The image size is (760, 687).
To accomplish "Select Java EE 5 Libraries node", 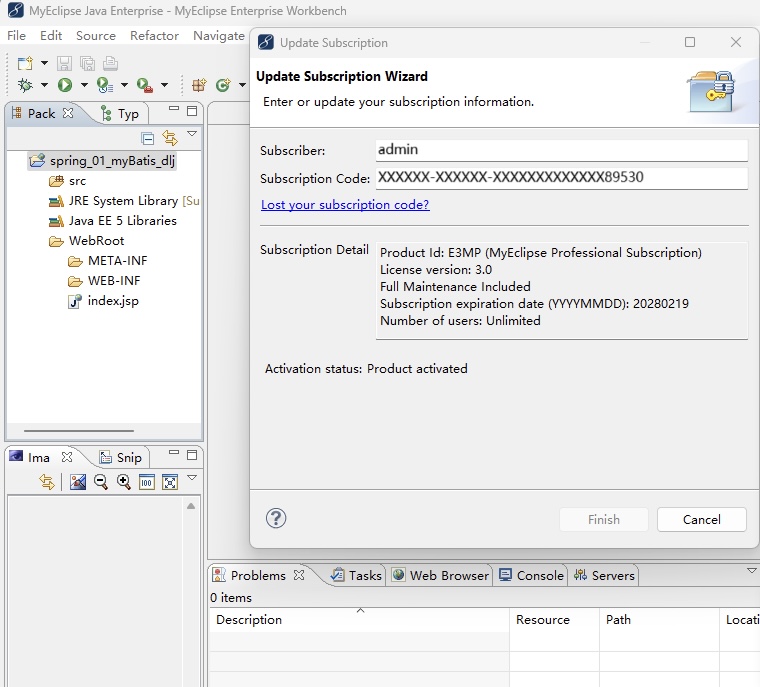I will [113, 221].
